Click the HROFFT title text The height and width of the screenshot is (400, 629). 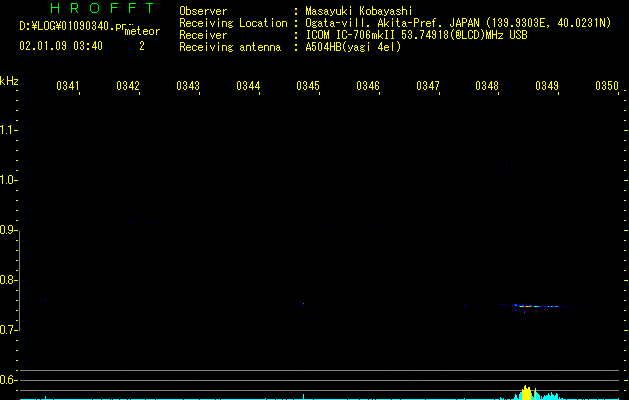pos(102,8)
